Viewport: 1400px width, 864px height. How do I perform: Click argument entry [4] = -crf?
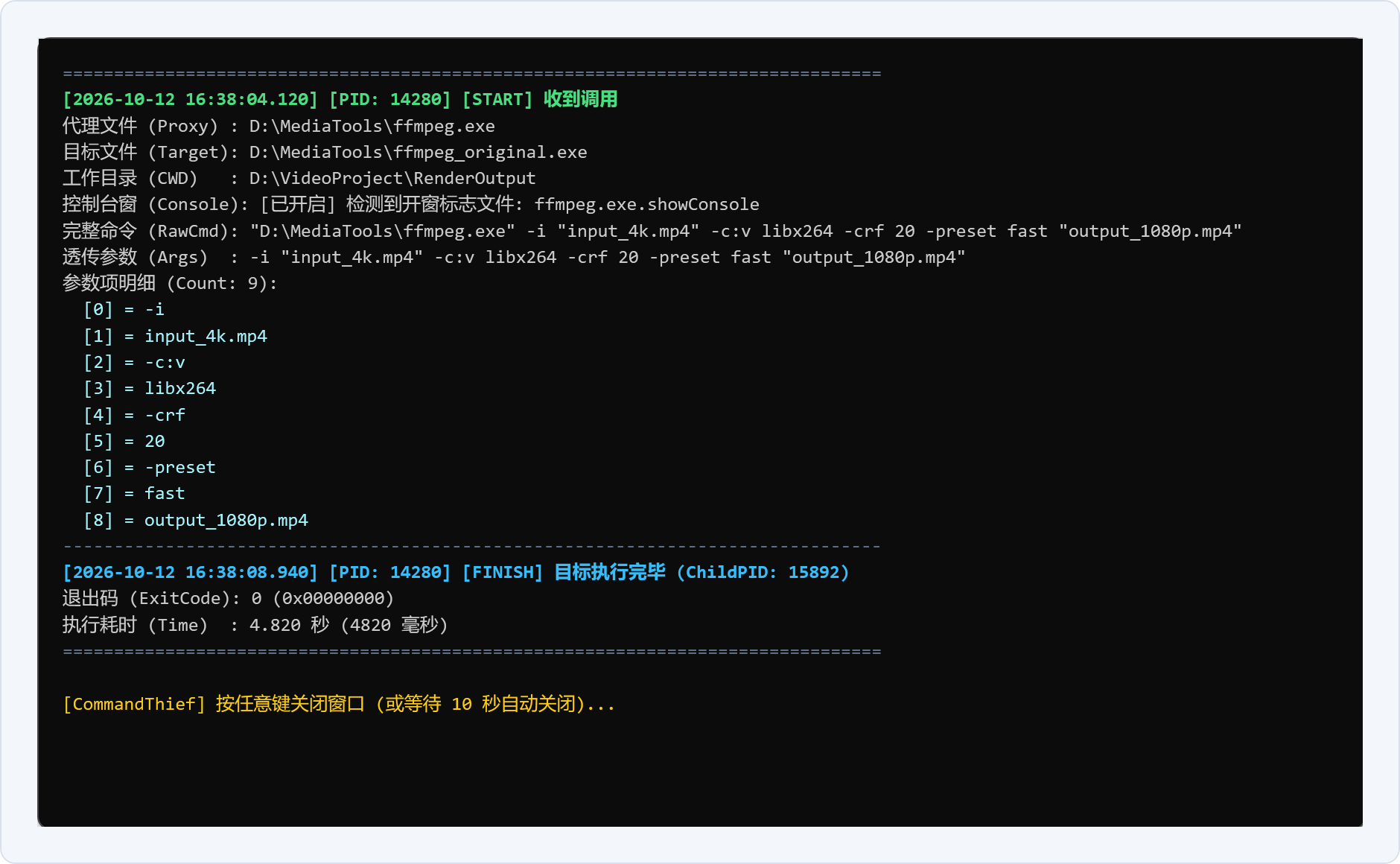(x=134, y=415)
